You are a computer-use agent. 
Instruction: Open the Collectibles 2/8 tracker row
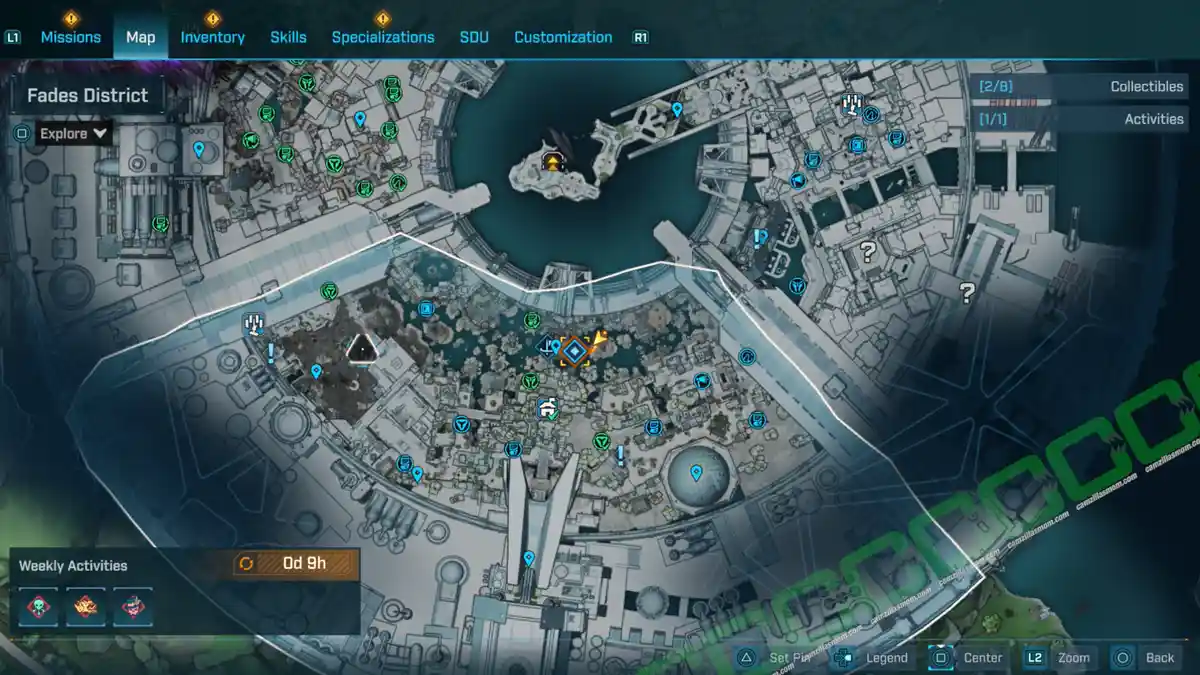click(1084, 87)
